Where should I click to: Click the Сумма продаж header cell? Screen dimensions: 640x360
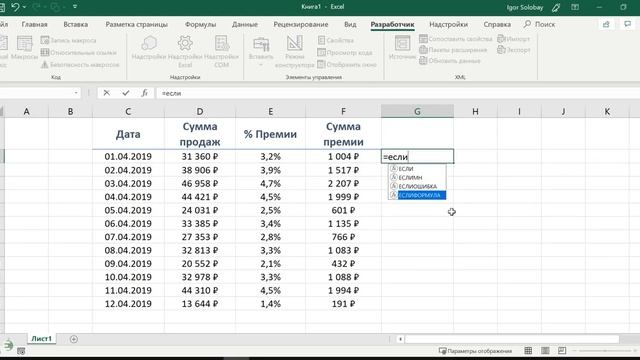click(x=200, y=134)
